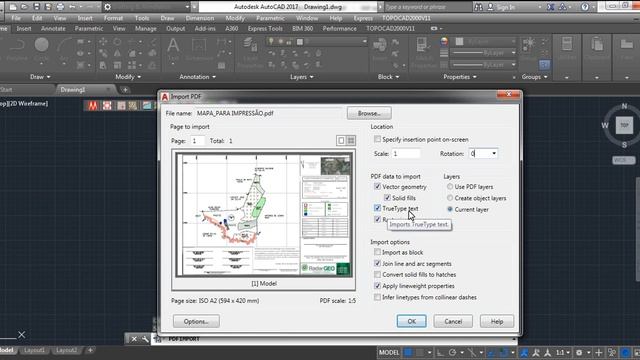Viewport: 640px width, 360px height.
Task: Click the help question mark icon
Action: pyautogui.click(x=585, y=7)
